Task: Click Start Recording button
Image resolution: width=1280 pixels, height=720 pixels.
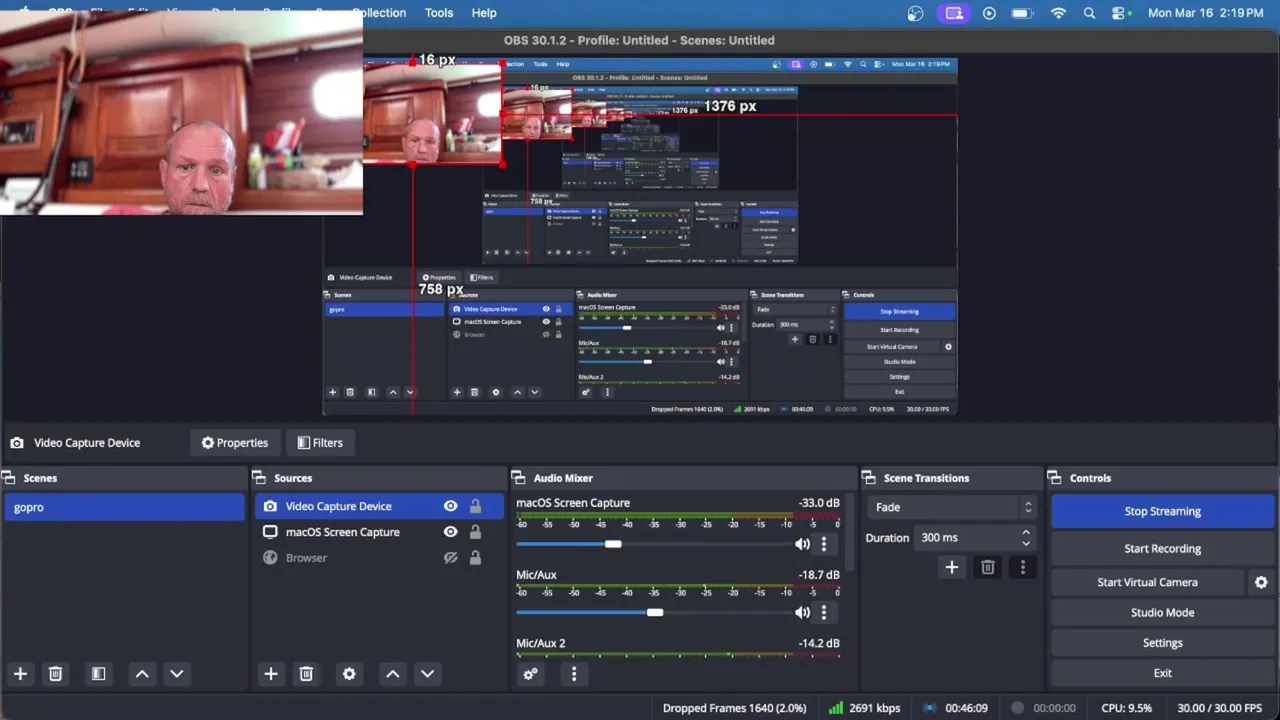Action: (x=1162, y=548)
